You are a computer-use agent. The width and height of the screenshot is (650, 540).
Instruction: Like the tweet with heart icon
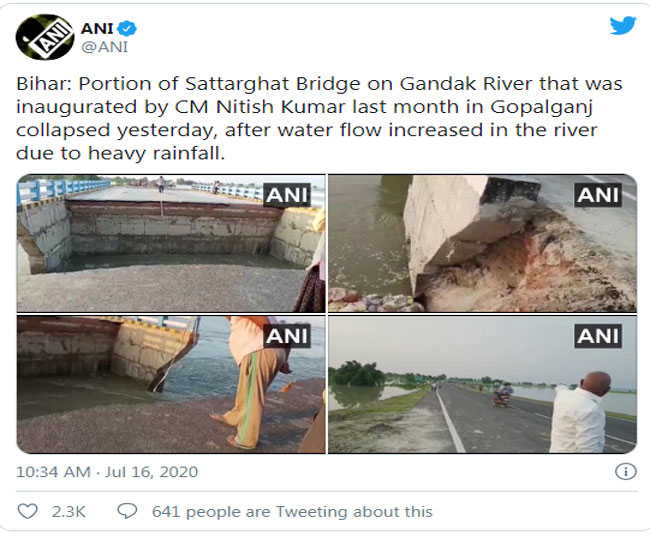point(27,511)
